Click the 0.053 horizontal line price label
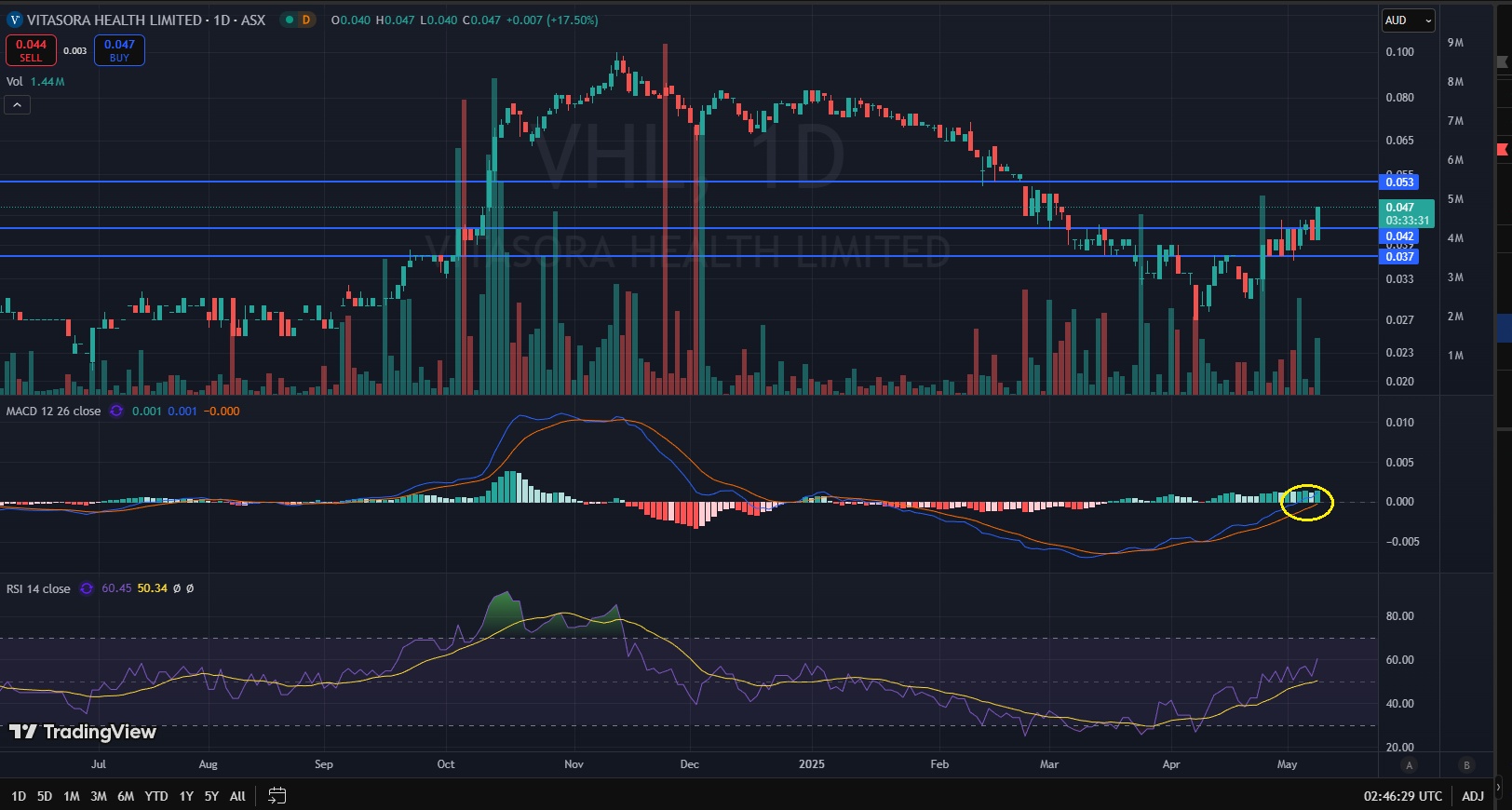 point(1399,182)
